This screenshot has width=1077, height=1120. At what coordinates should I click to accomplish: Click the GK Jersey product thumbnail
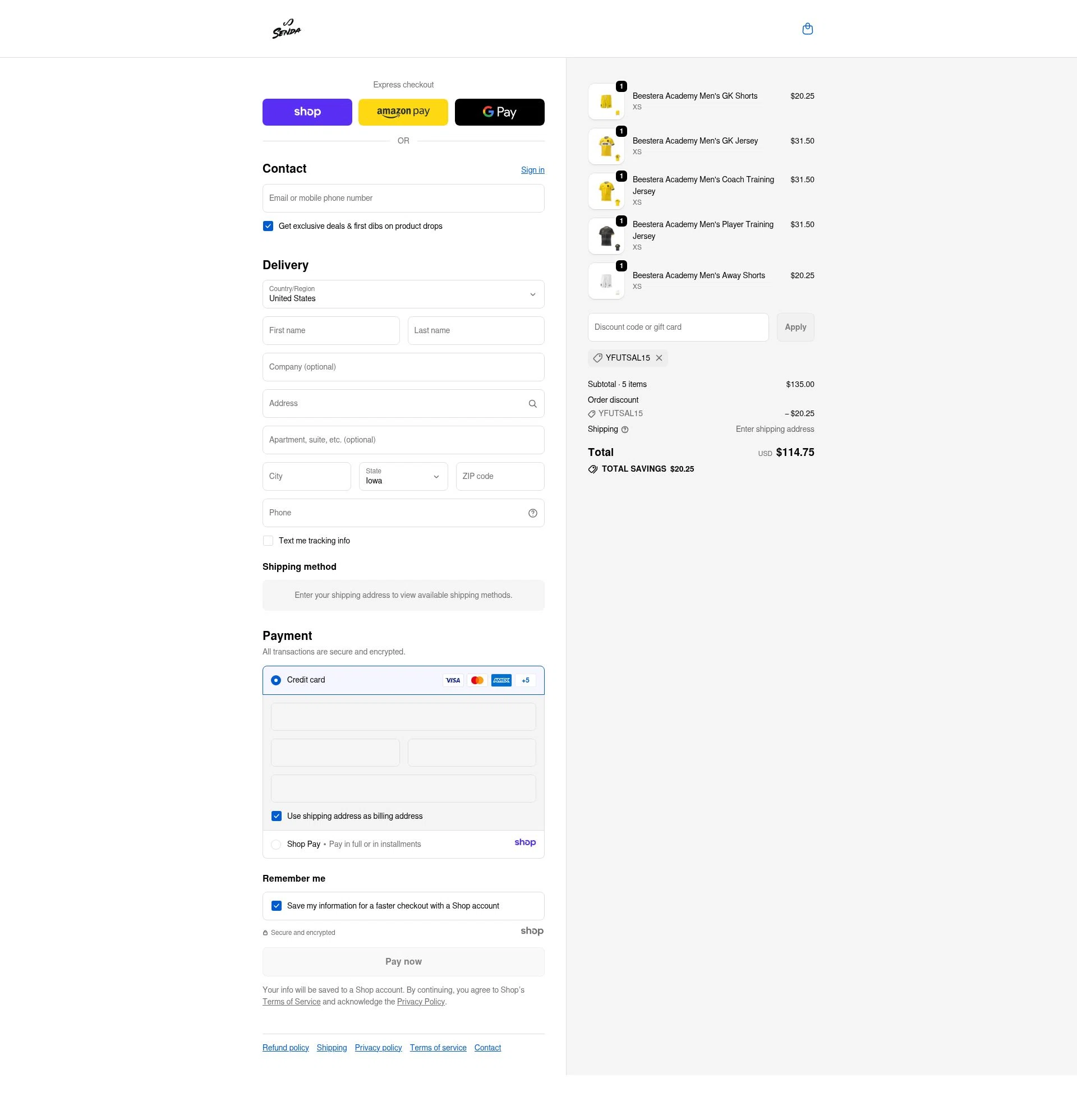[x=606, y=146]
